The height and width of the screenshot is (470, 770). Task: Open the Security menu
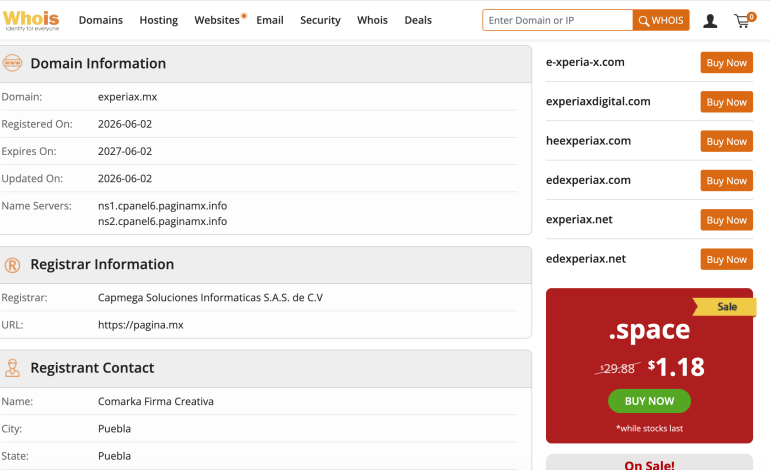(320, 20)
